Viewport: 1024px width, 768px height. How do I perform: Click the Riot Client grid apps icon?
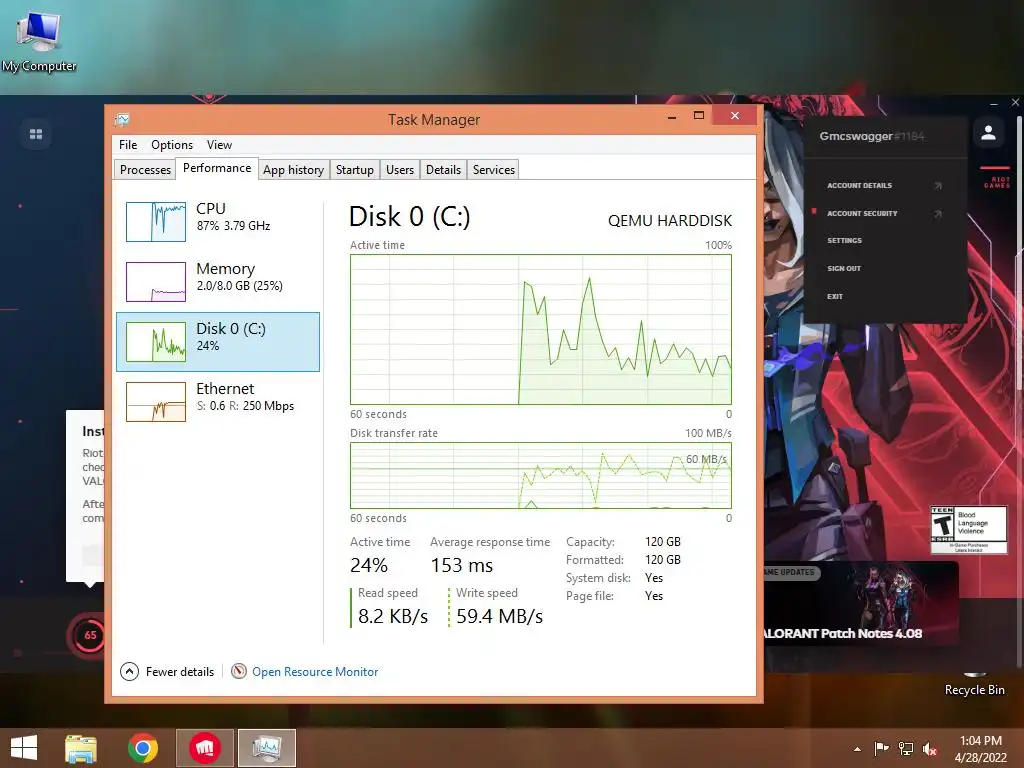click(x=36, y=134)
